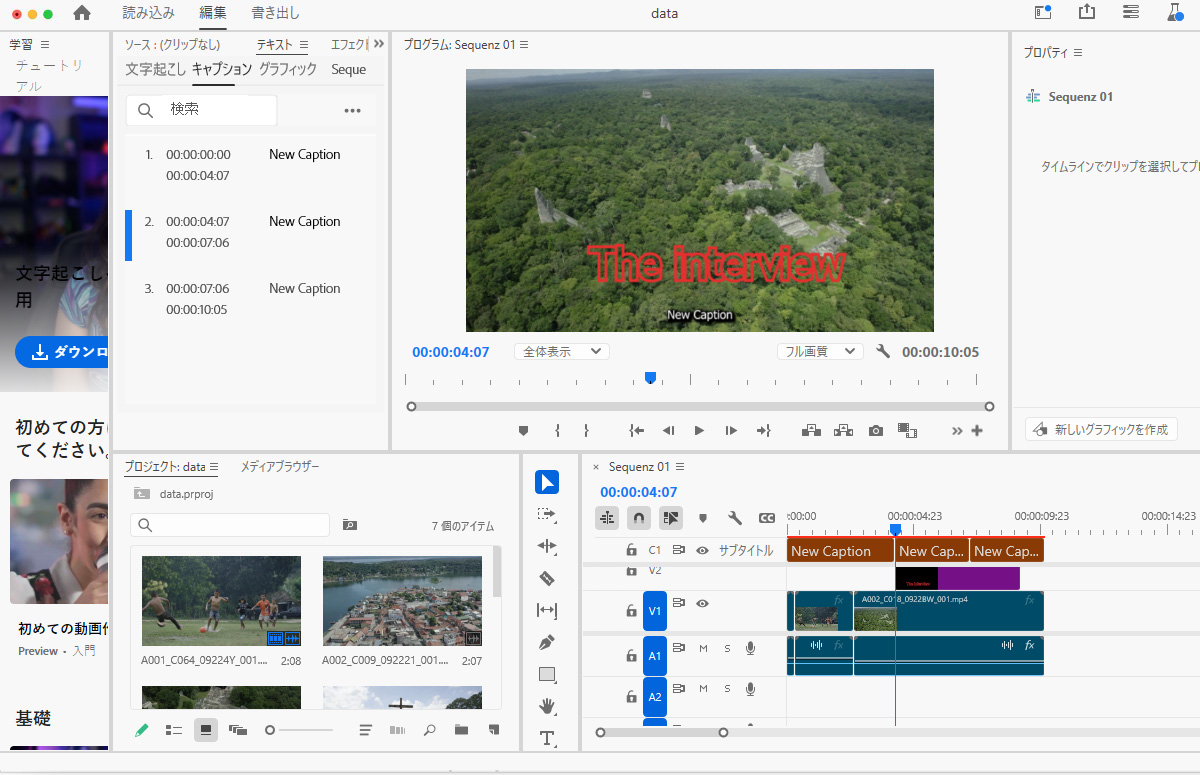The width and height of the screenshot is (1200, 775).
Task: Click the project thumbnail size slider
Action: tap(271, 730)
